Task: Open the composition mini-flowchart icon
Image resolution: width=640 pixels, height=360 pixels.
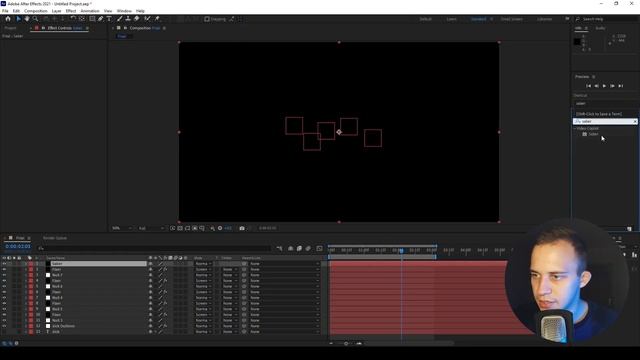Action: [279, 248]
